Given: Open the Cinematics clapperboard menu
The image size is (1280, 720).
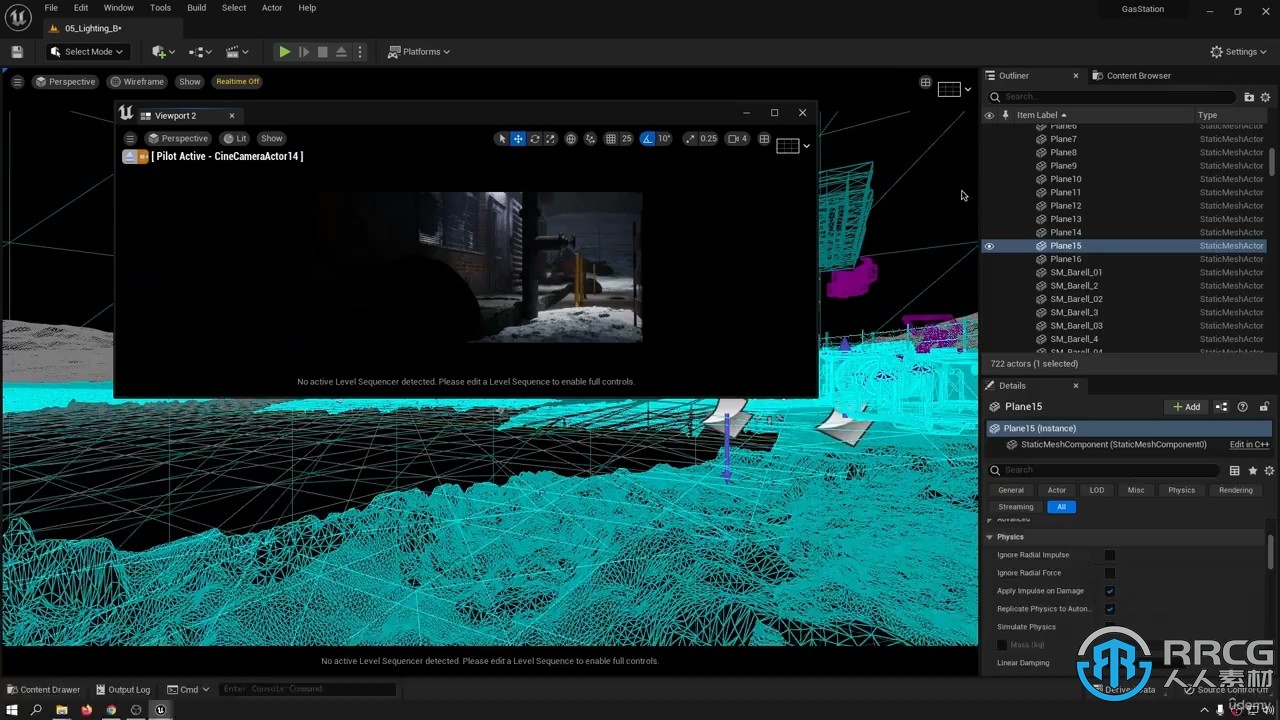Looking at the screenshot, I should (x=237, y=52).
